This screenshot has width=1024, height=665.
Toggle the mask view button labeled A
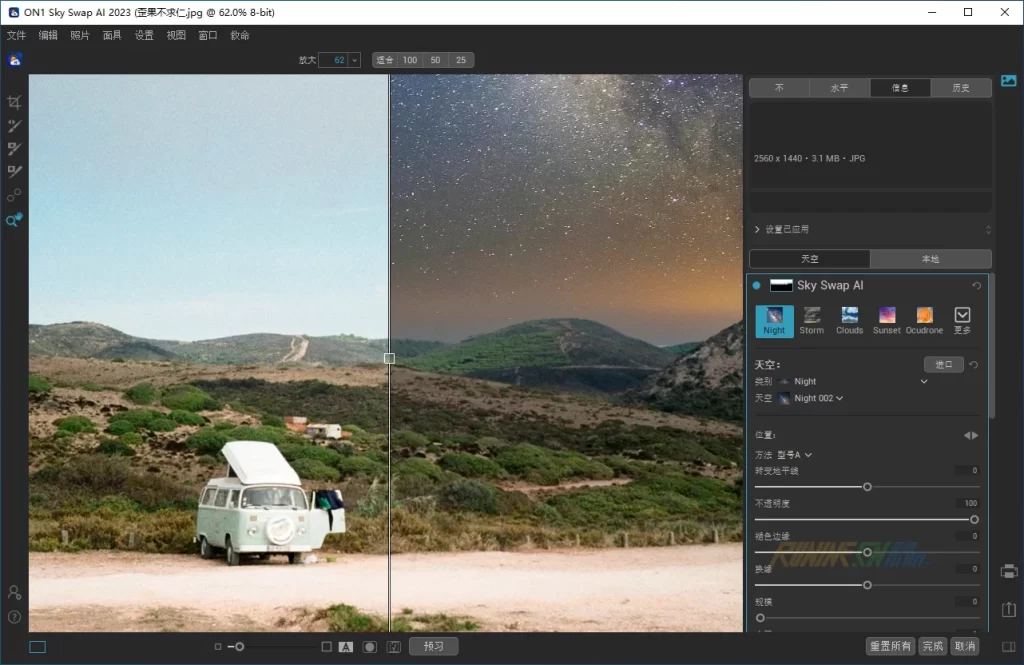click(346, 647)
